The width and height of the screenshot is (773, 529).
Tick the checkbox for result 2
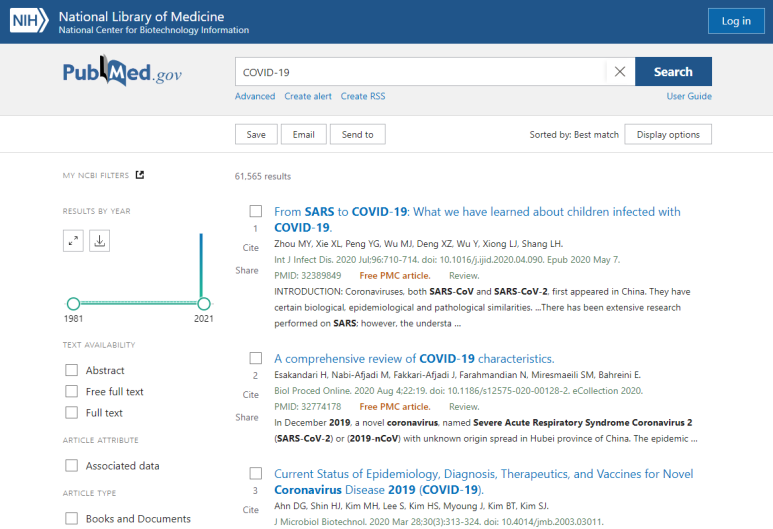click(x=255, y=358)
